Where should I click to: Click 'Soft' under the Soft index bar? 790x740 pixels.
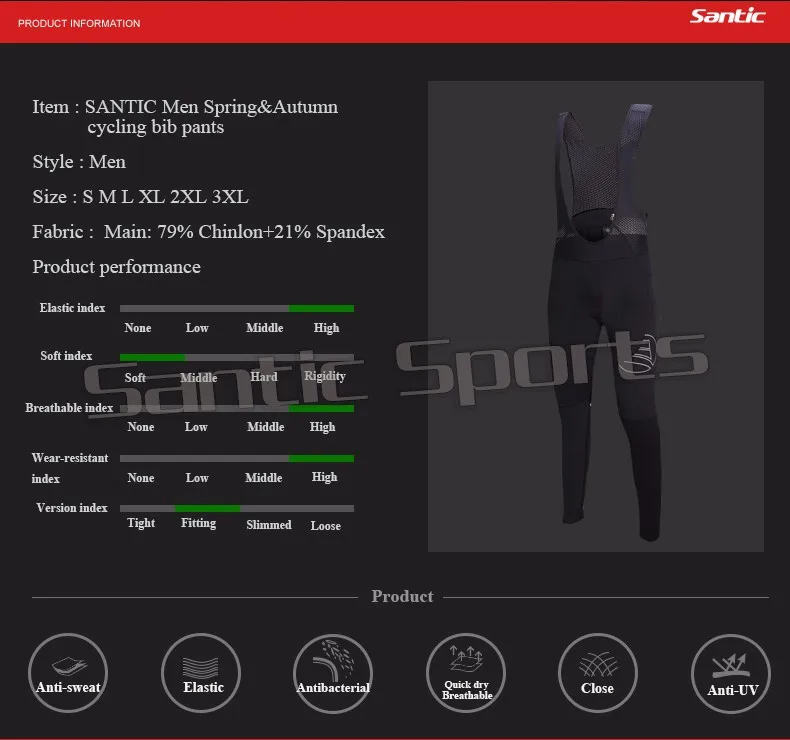pyautogui.click(x=135, y=377)
